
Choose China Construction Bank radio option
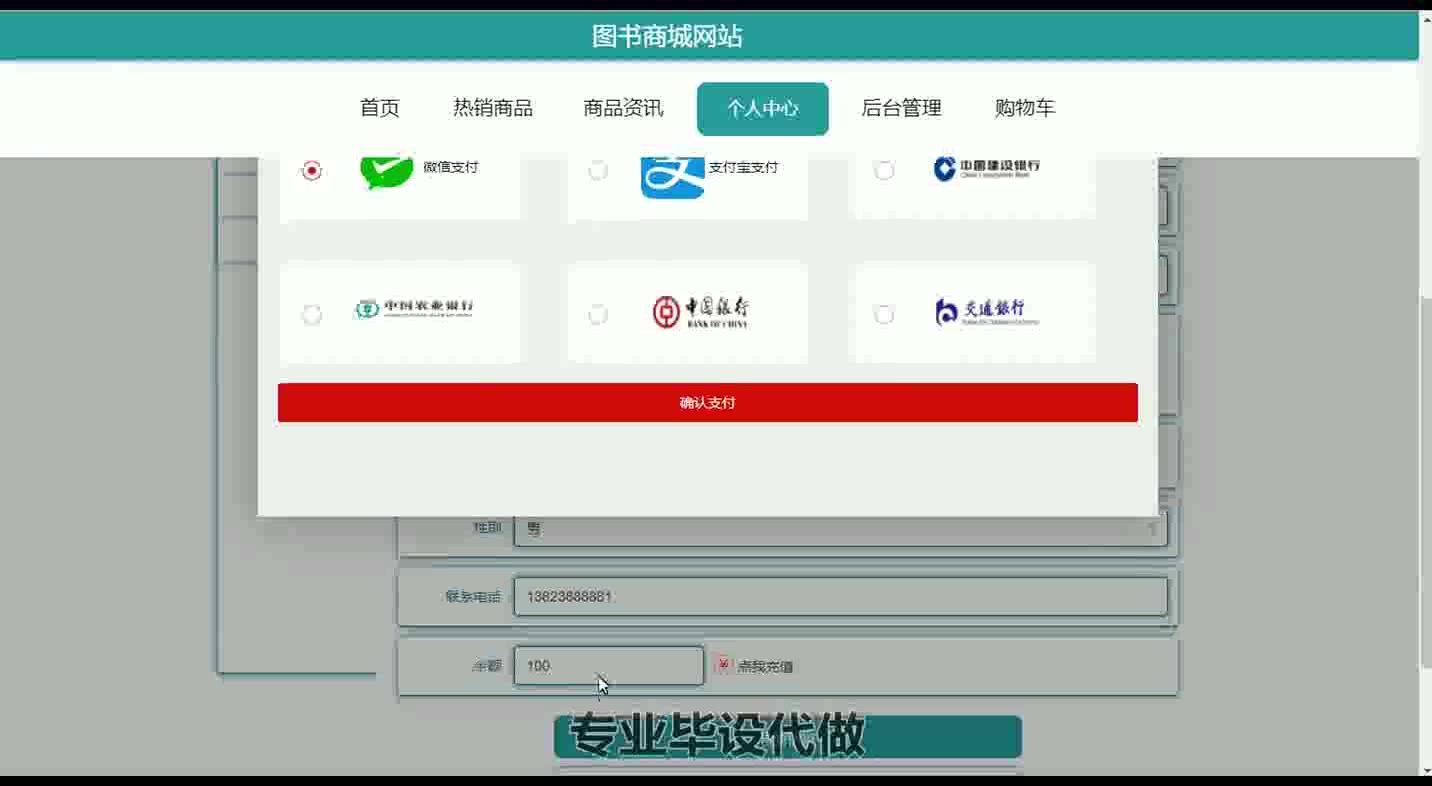coord(884,170)
